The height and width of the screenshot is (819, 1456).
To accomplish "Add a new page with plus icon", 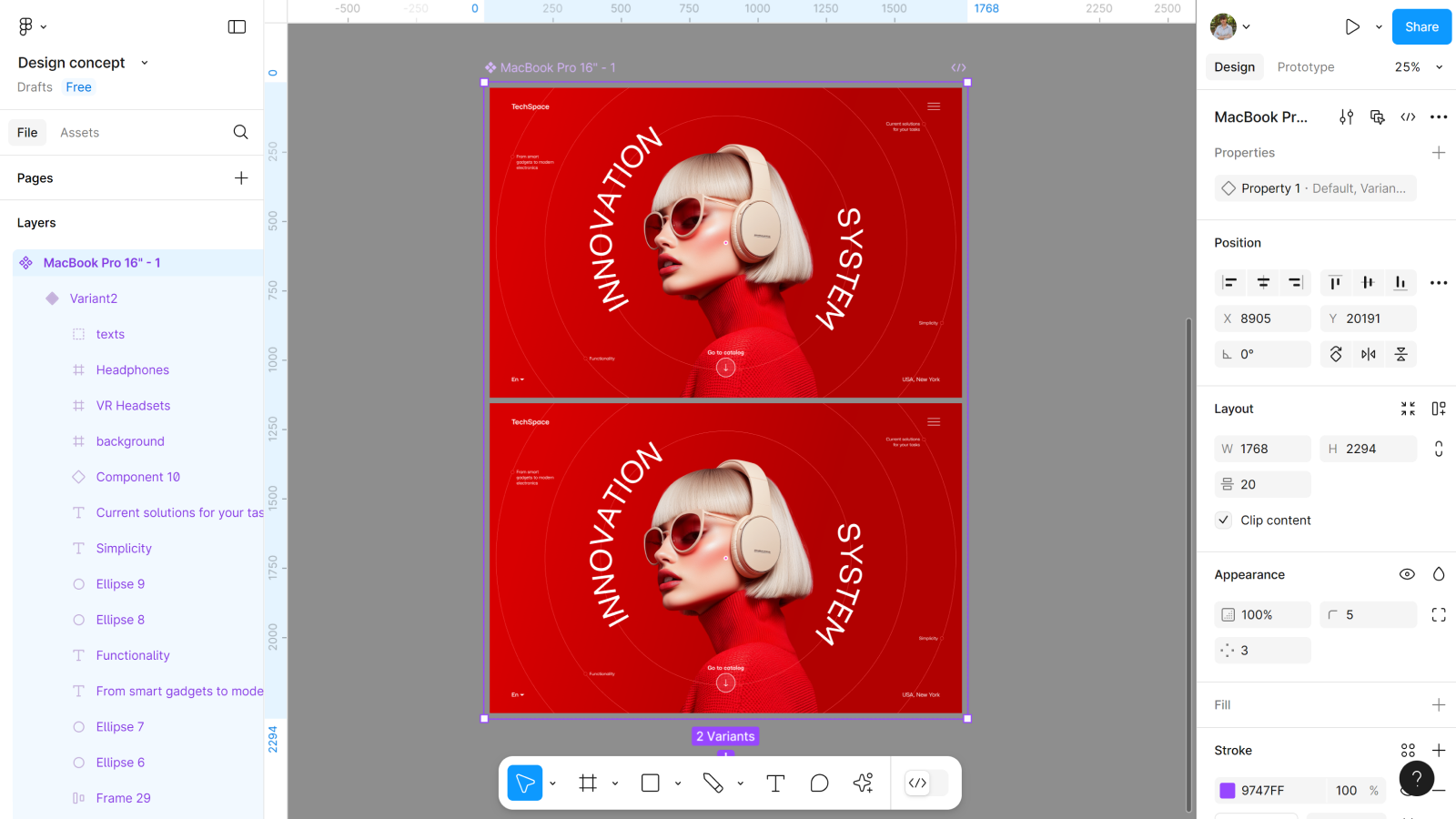I will tap(240, 177).
